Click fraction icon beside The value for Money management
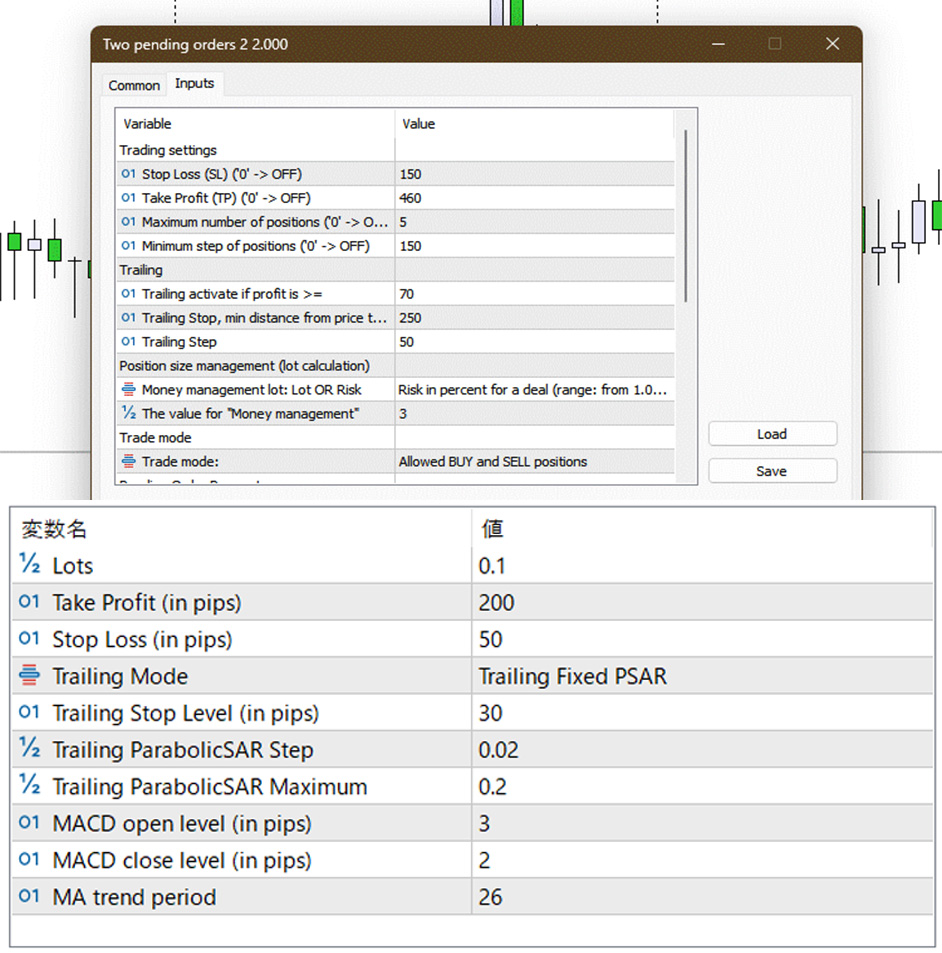Viewport: 942px width, 953px height. [x=128, y=413]
